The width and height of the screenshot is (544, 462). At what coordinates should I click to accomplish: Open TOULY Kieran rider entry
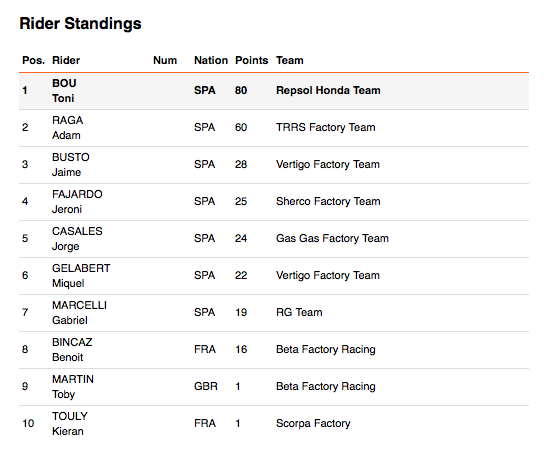pos(70,424)
